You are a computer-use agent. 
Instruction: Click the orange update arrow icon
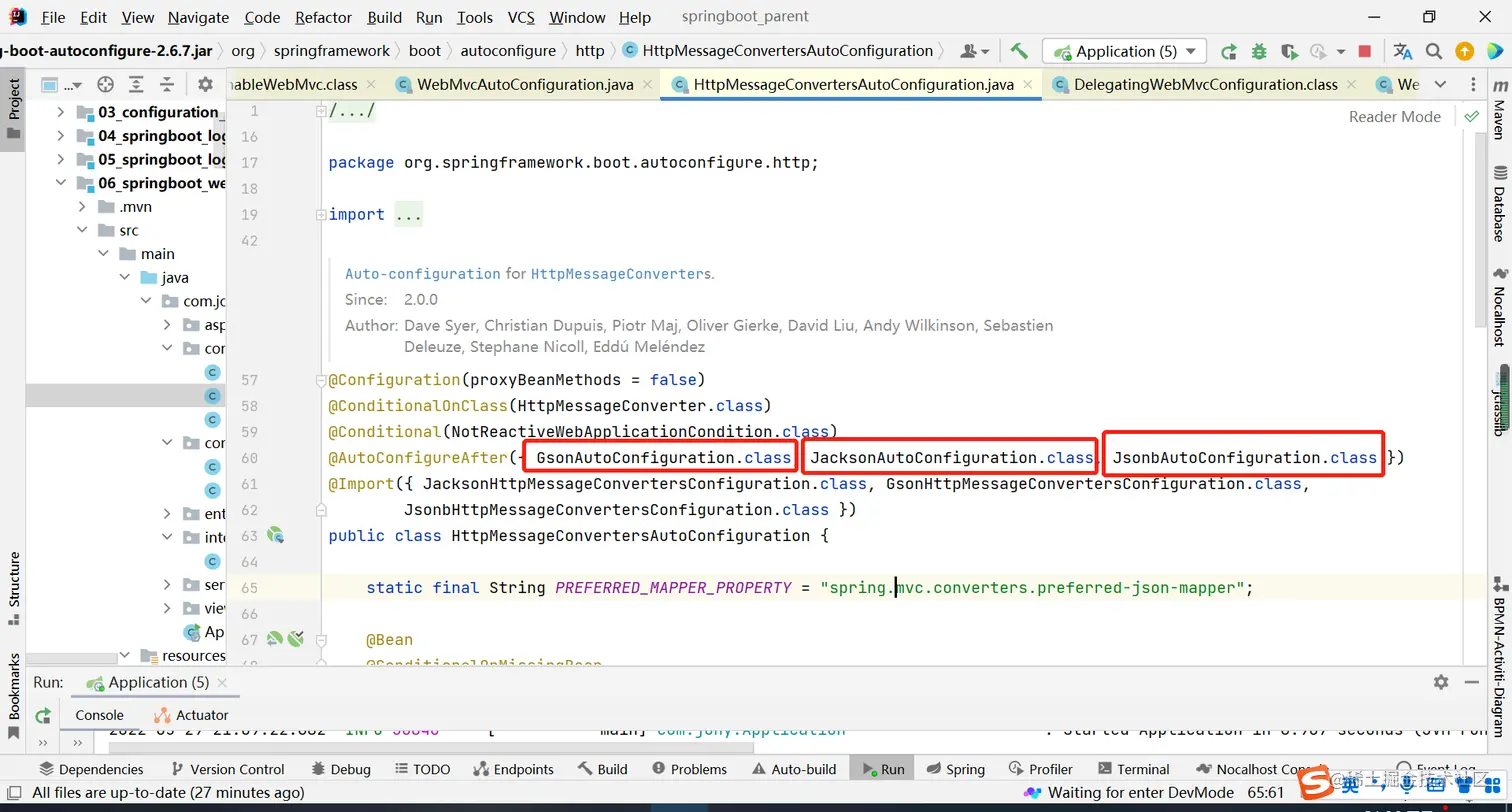click(x=1464, y=51)
